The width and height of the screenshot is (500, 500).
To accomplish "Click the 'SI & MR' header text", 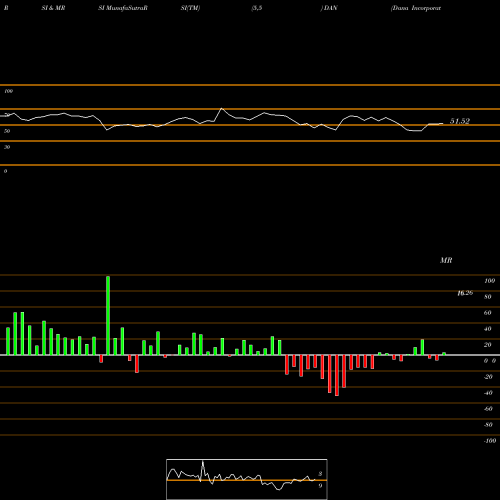I will [53, 8].
